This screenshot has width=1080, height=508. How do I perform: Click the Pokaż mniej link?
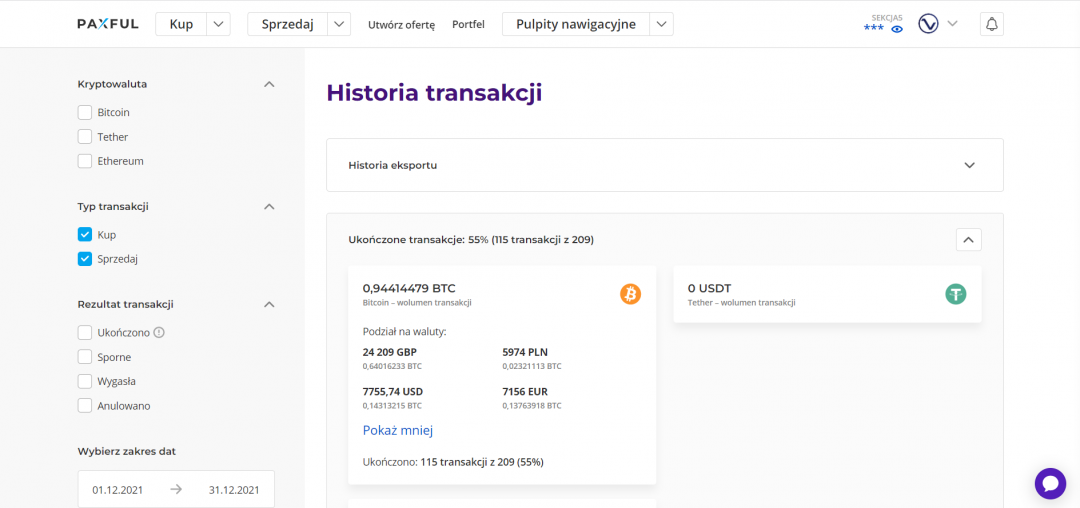point(397,430)
